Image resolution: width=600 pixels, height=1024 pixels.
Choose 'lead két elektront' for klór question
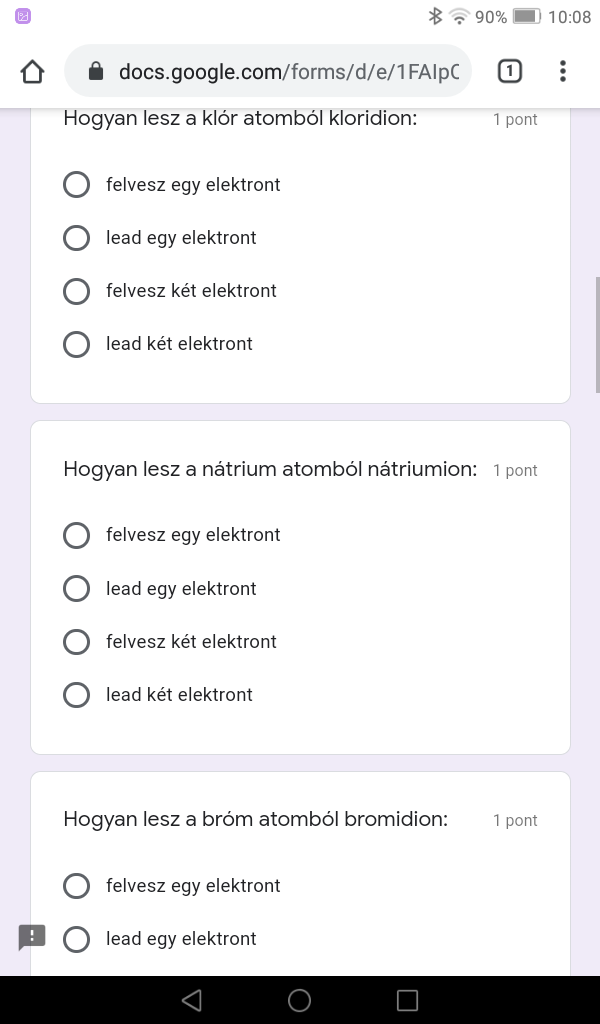click(77, 344)
